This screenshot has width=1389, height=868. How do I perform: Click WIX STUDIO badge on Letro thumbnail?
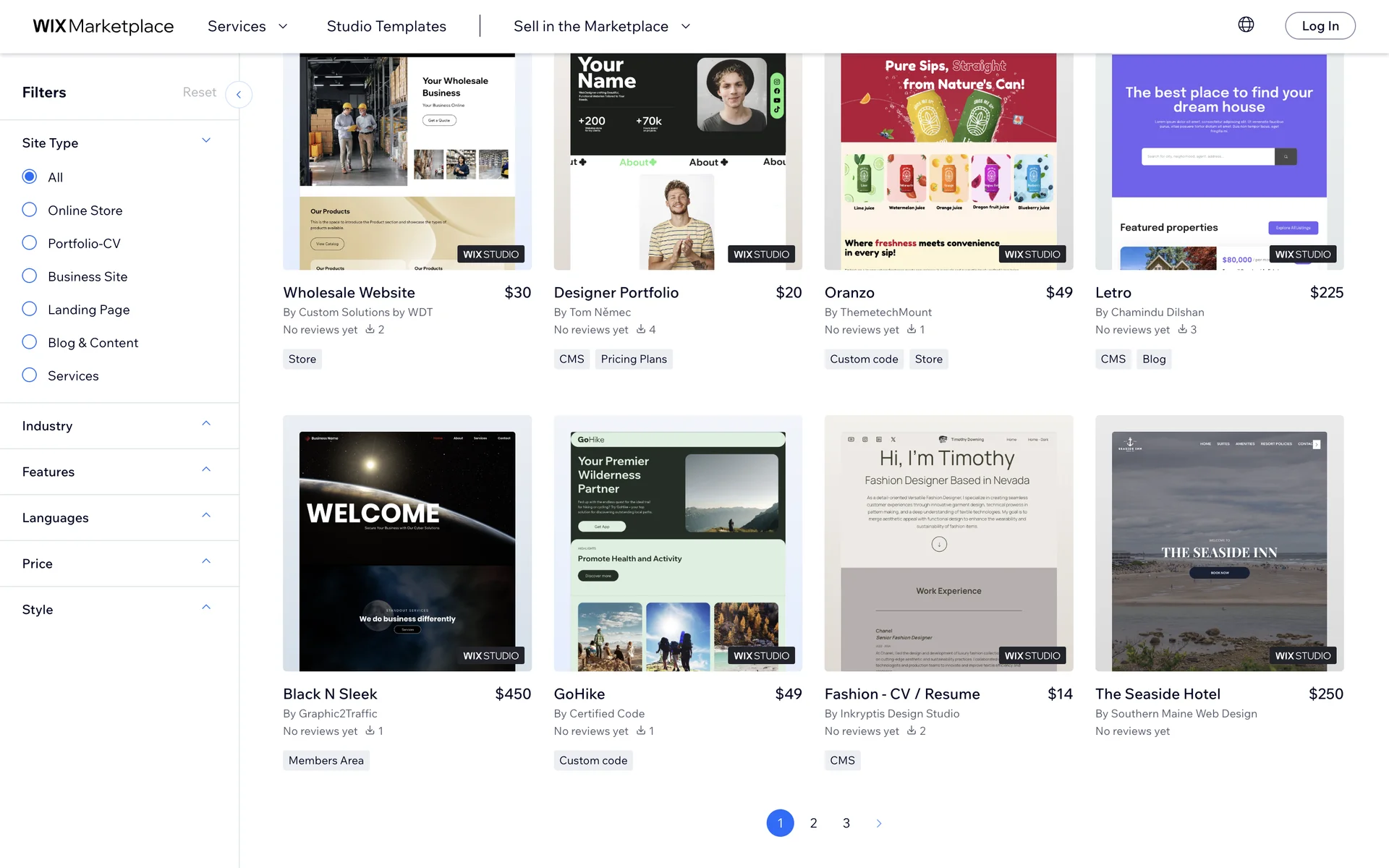point(1302,254)
